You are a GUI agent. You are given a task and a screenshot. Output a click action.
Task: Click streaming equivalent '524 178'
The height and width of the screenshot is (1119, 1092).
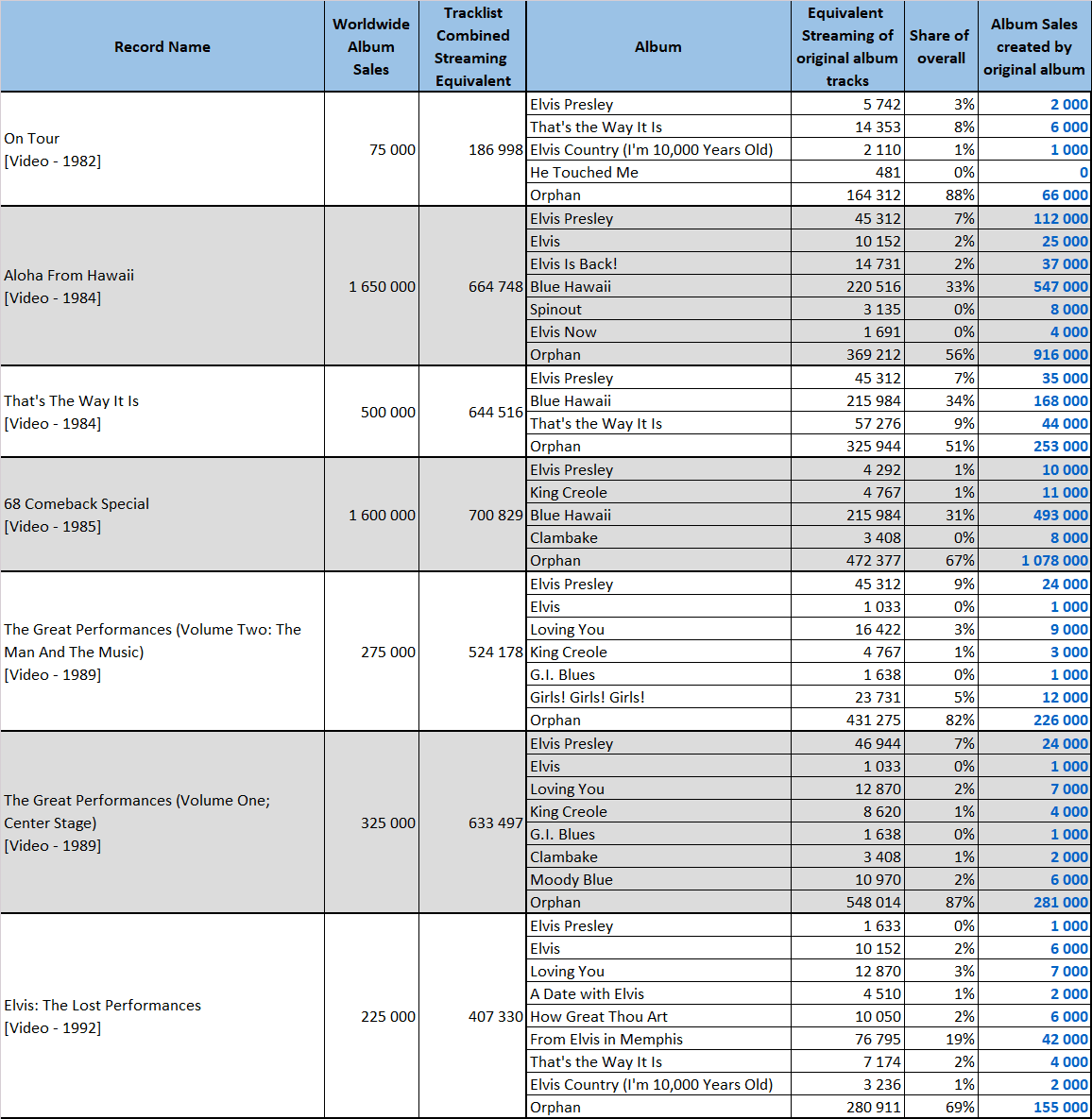coord(495,652)
